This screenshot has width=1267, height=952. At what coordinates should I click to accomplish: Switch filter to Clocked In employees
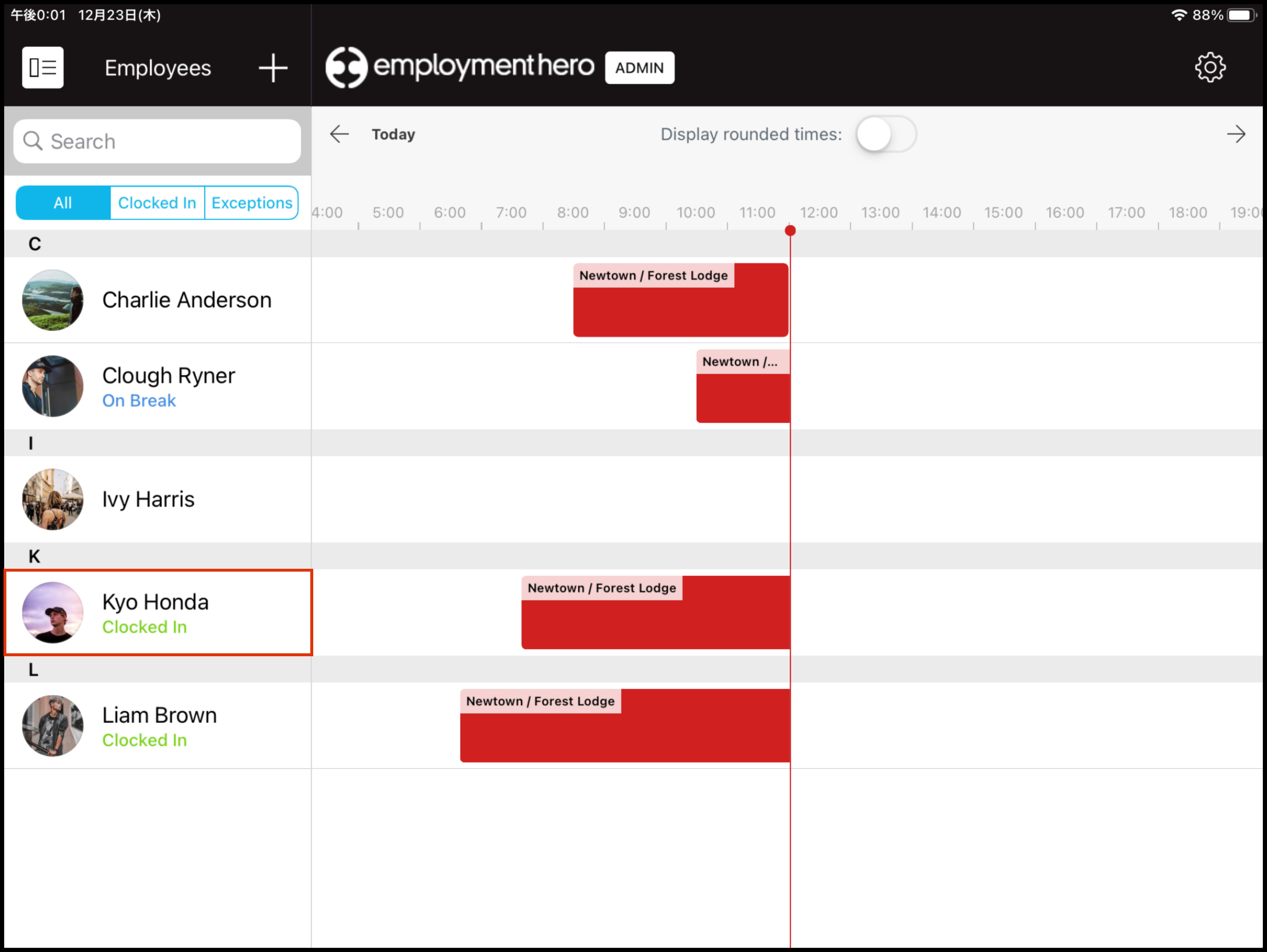[157, 202]
